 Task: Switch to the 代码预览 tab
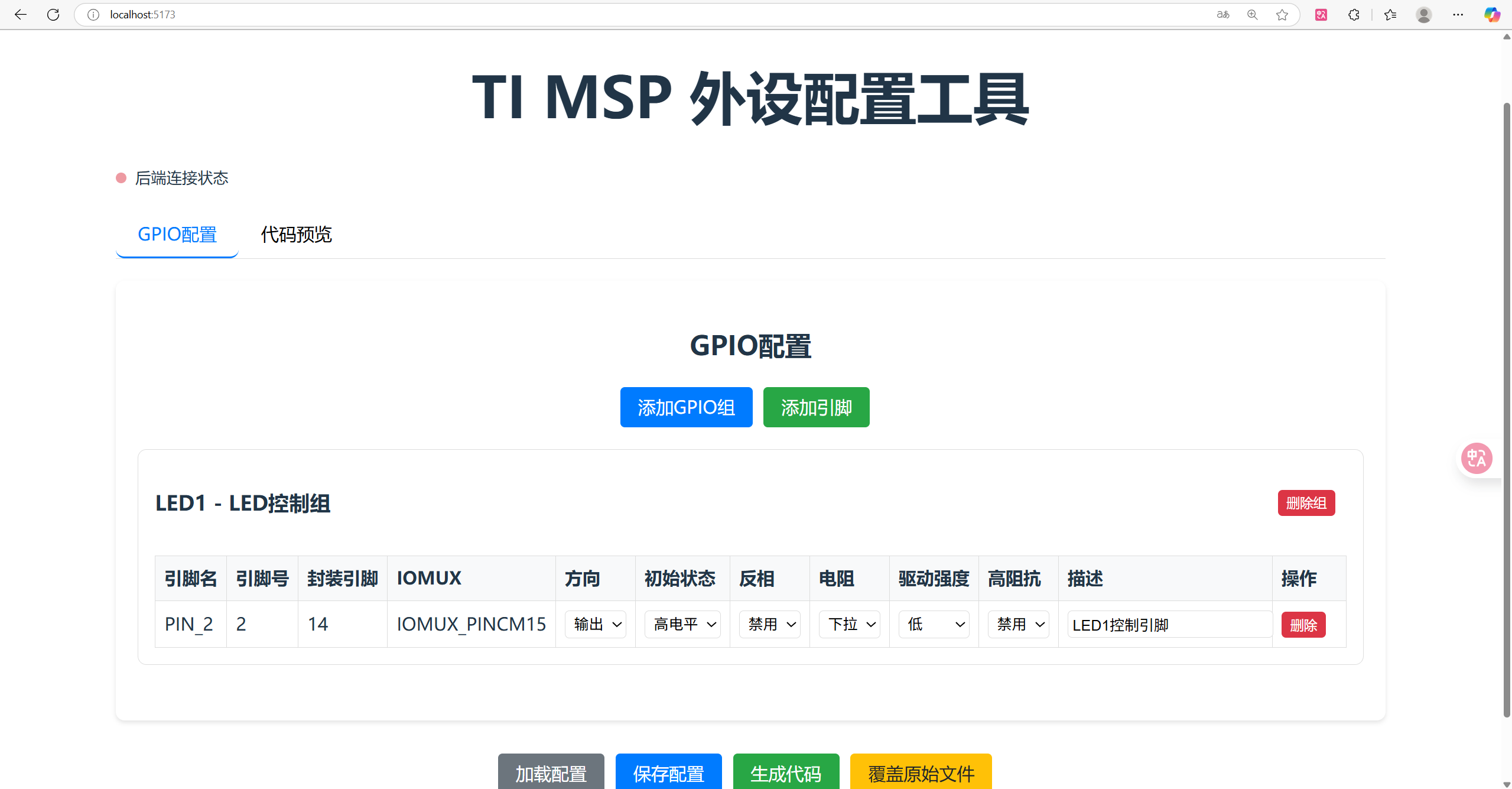(x=296, y=235)
